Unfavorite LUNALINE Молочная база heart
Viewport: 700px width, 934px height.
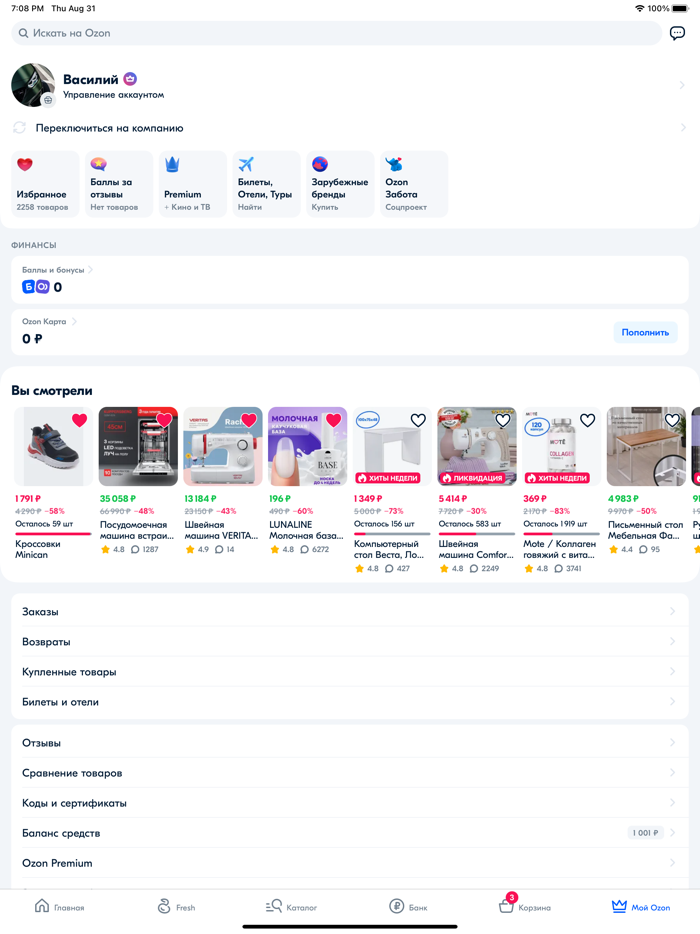(334, 420)
